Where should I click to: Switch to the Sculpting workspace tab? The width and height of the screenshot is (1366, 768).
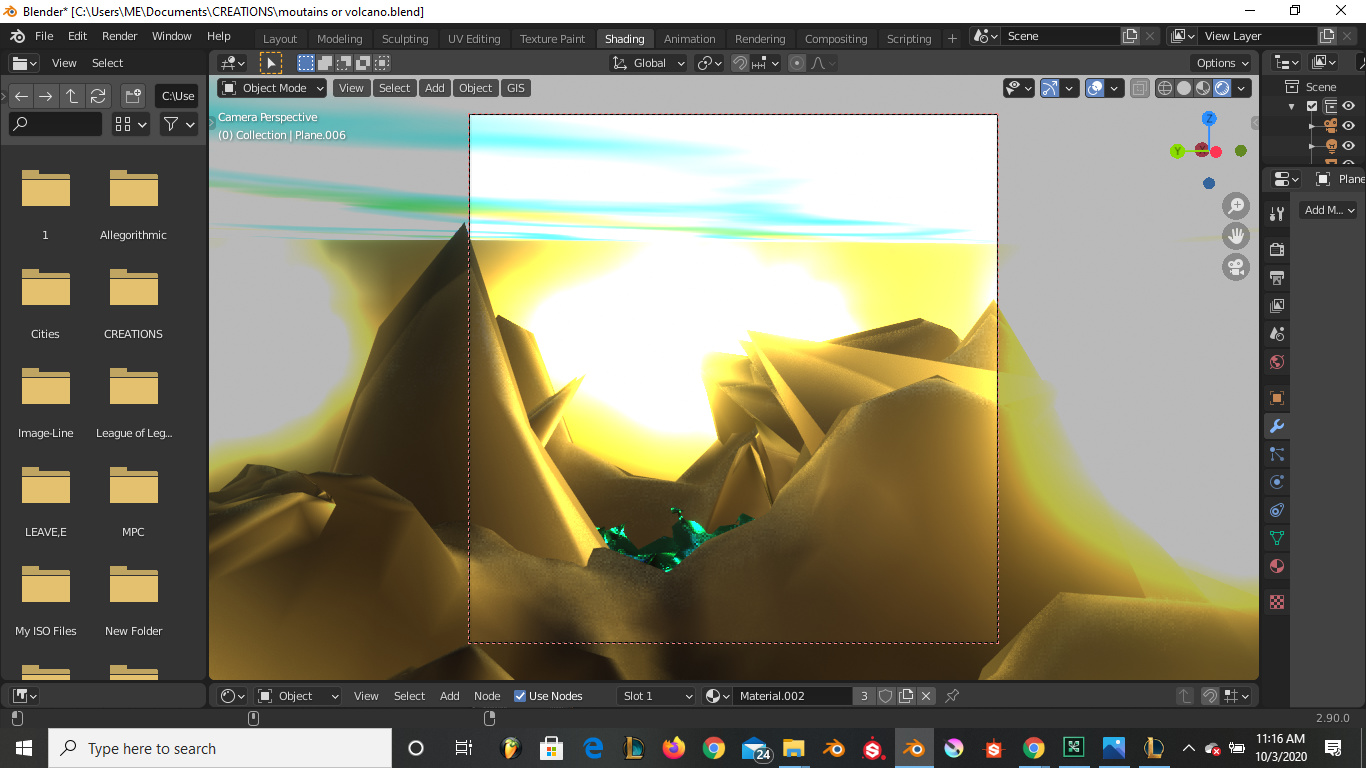point(405,39)
